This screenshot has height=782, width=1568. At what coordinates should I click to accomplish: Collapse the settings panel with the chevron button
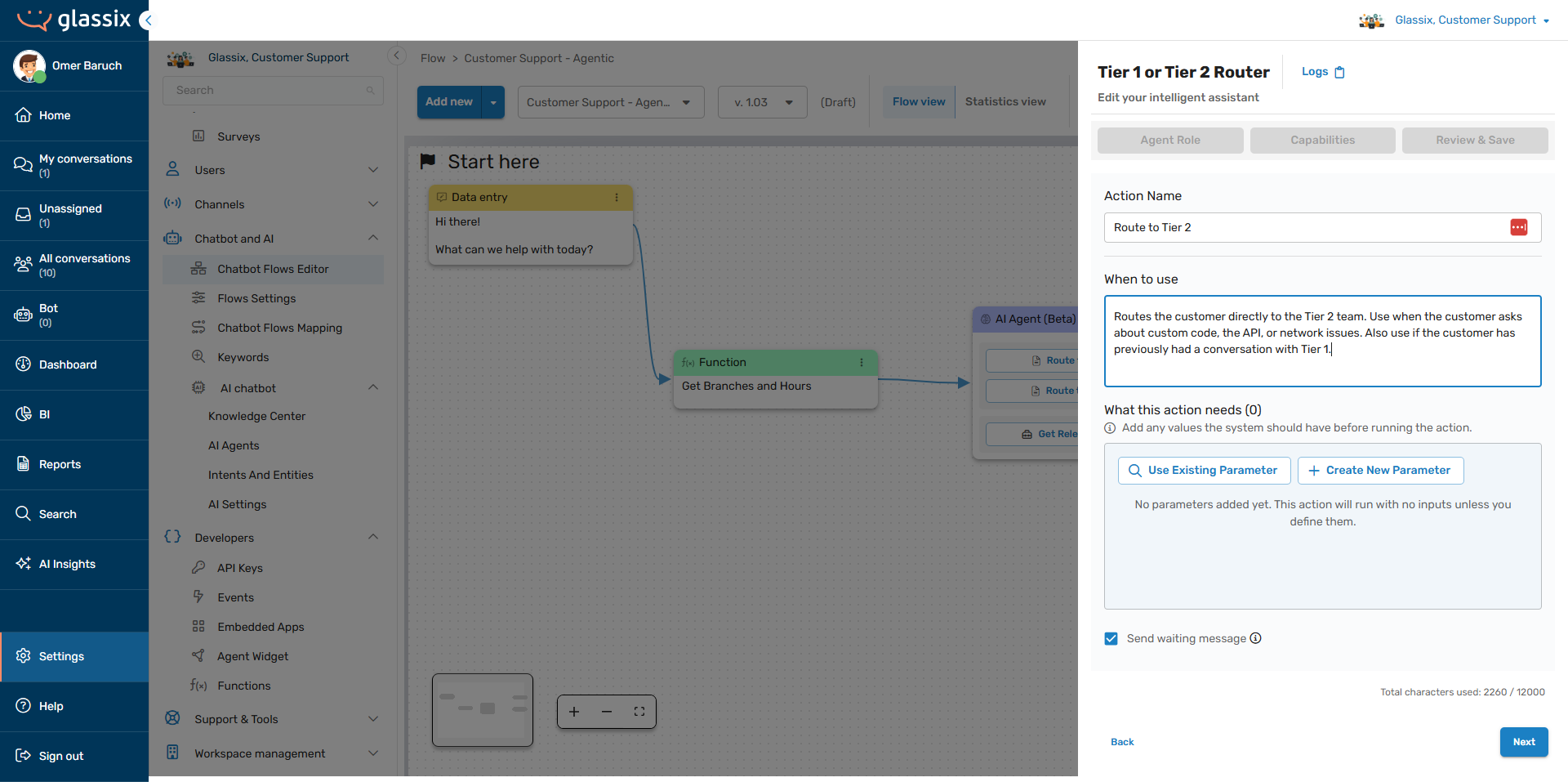coord(396,56)
